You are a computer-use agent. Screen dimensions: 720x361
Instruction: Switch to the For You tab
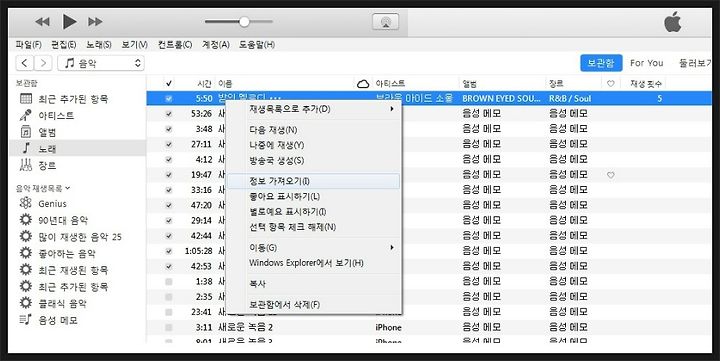coord(647,63)
